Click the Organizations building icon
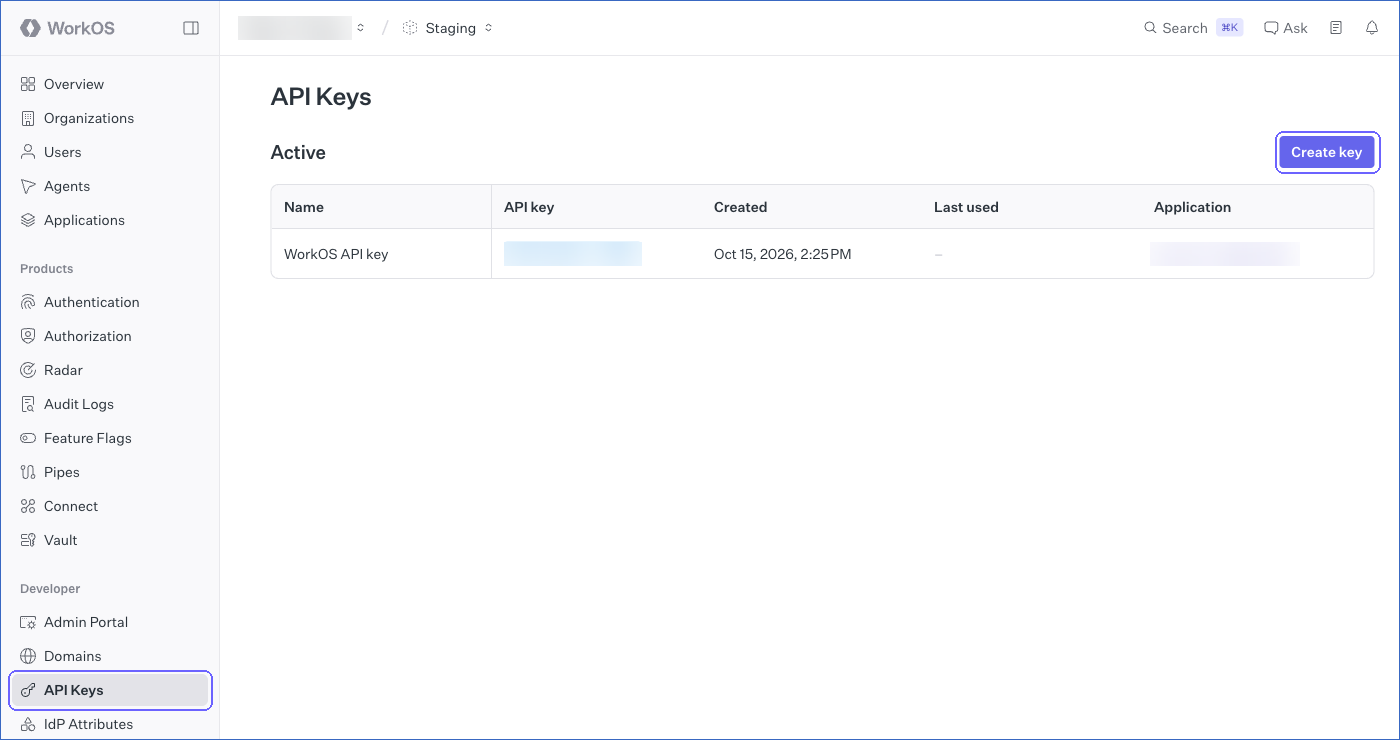Viewport: 1400px width, 740px height. click(28, 118)
